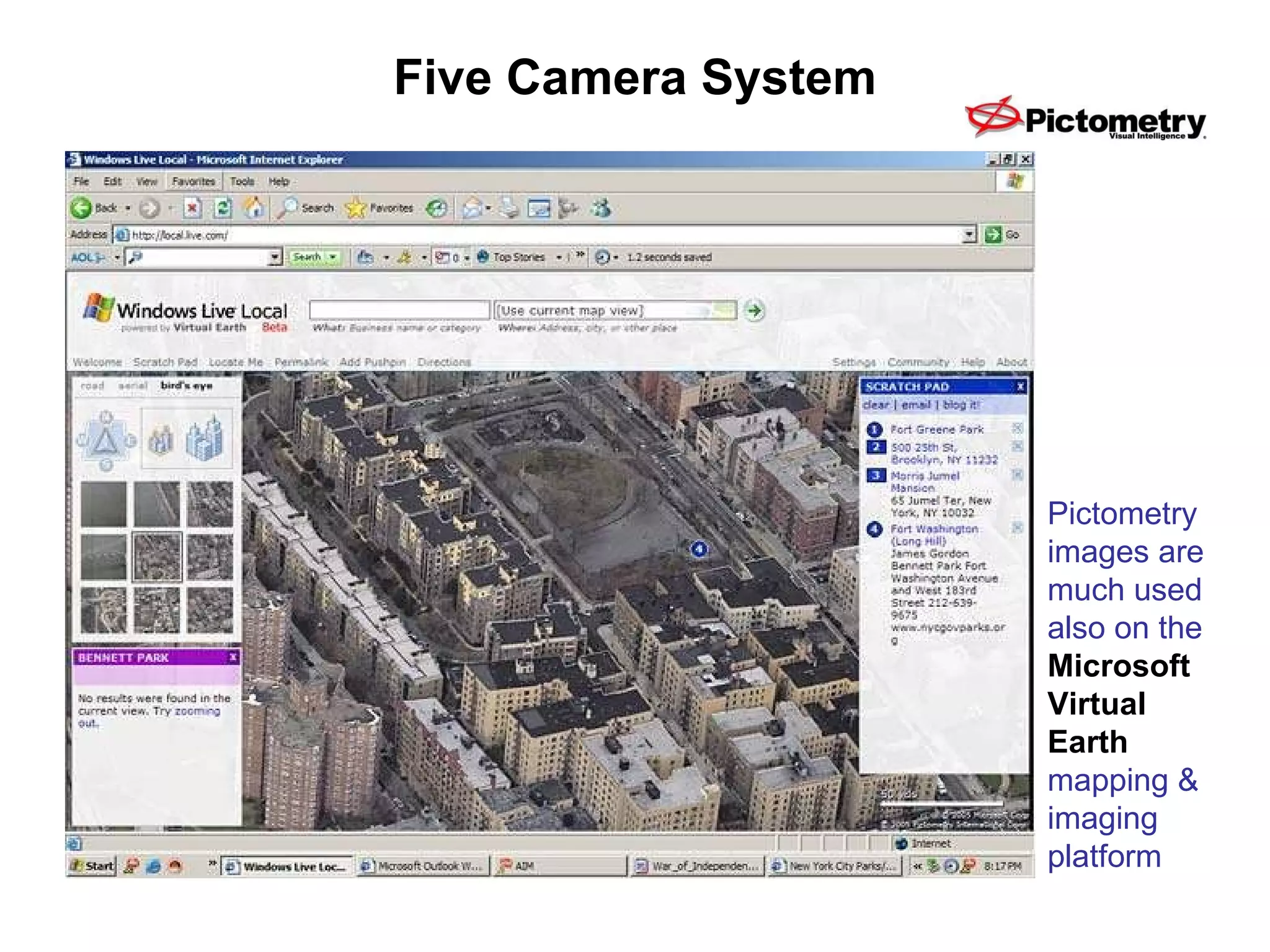Click the Permalink link
This screenshot has width=1270, height=952.
301,362
